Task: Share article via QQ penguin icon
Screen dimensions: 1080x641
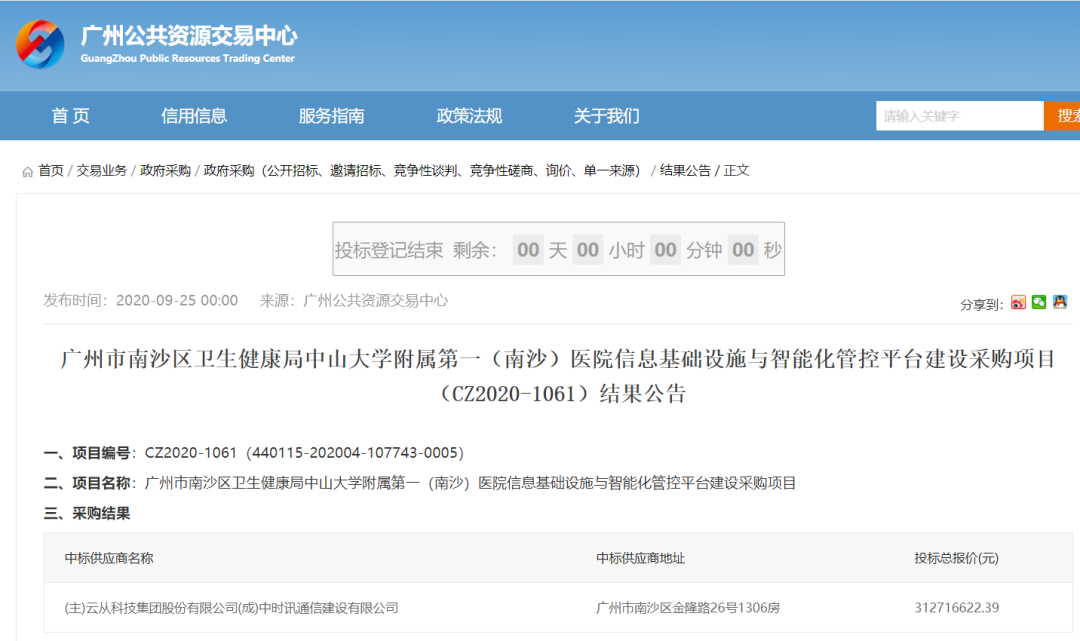Action: coord(1060,303)
